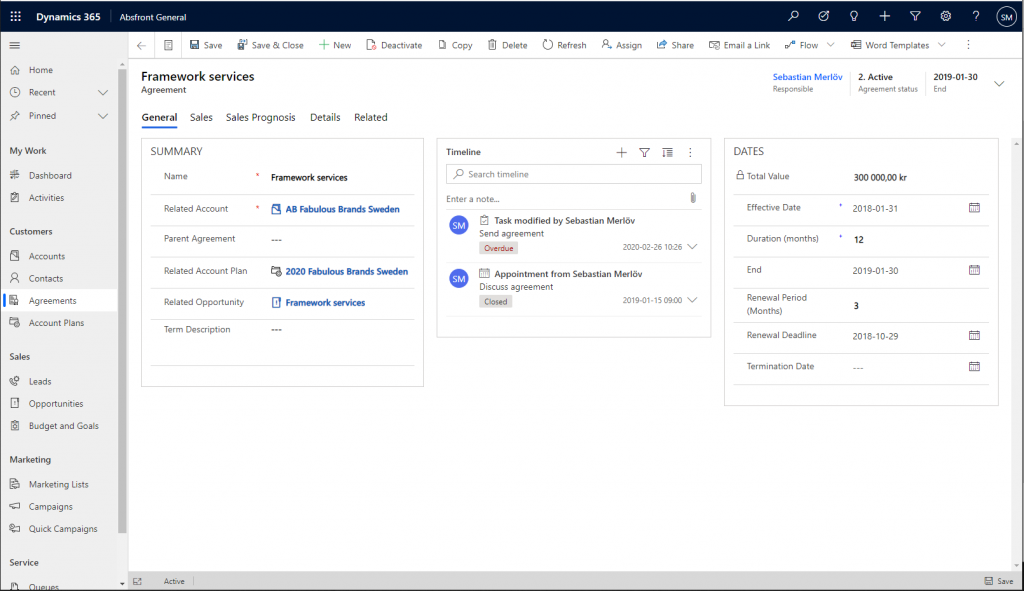Click Save in the bottom status bar

click(999, 581)
